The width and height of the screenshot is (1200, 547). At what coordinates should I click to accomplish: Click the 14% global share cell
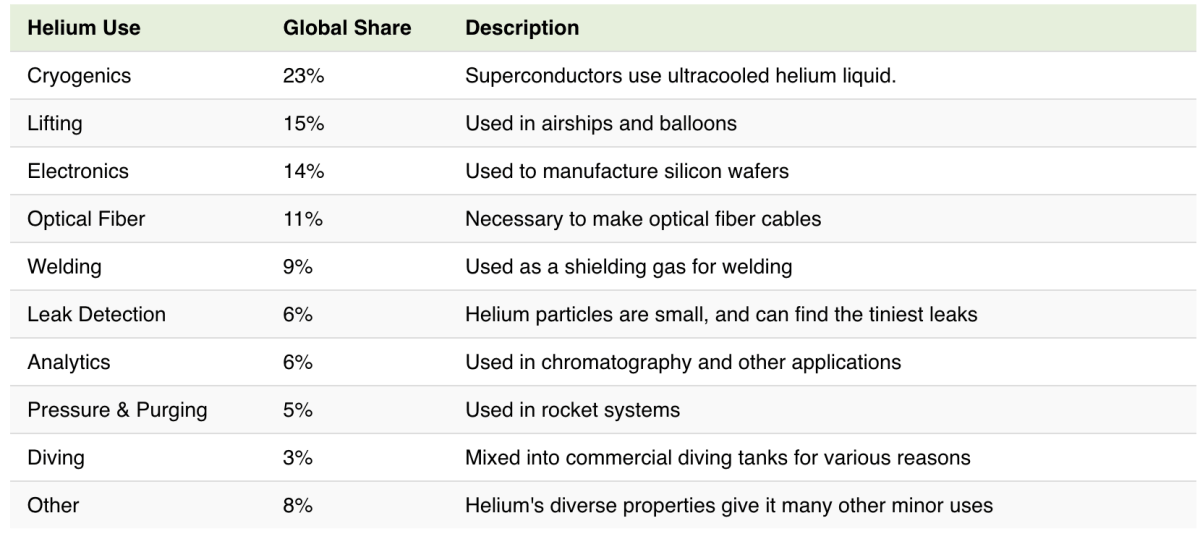point(303,171)
